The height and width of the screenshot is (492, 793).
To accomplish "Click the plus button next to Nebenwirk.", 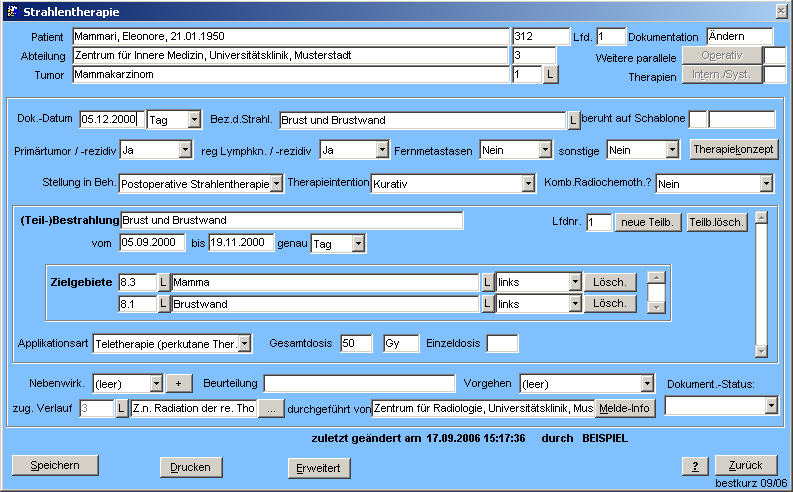I will tap(178, 383).
